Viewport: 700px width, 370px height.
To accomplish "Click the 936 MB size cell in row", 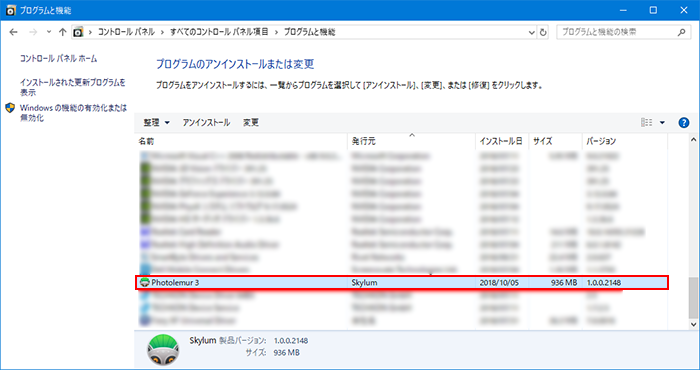I will pyautogui.click(x=563, y=283).
